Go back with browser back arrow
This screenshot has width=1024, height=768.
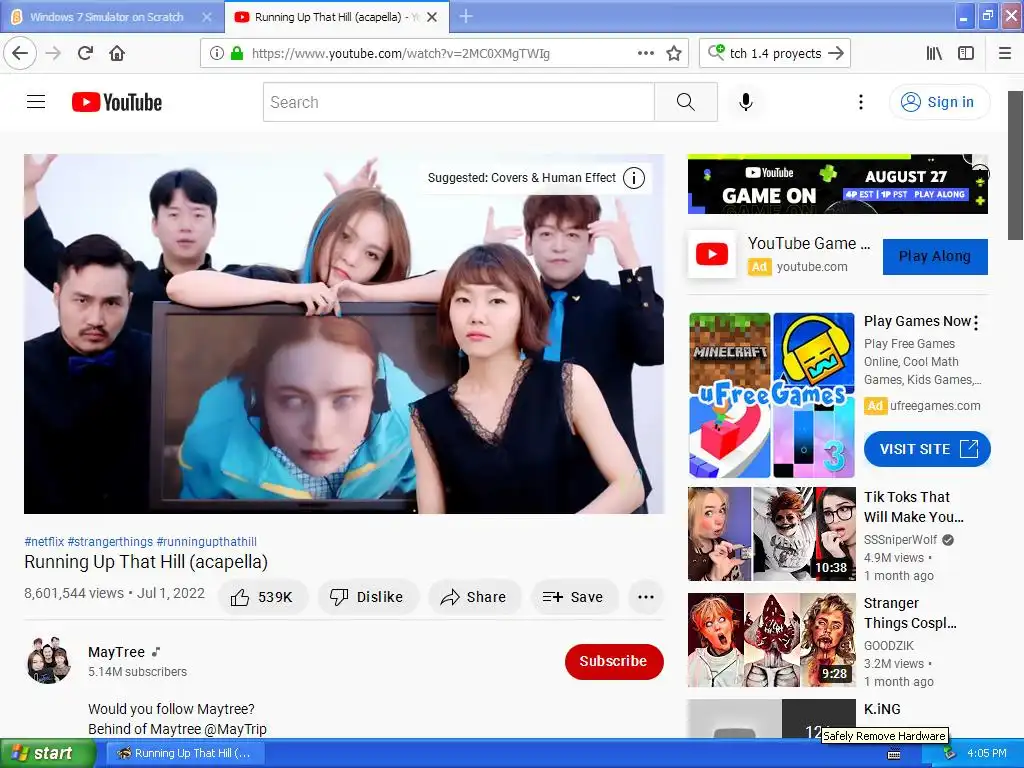pyautogui.click(x=20, y=53)
